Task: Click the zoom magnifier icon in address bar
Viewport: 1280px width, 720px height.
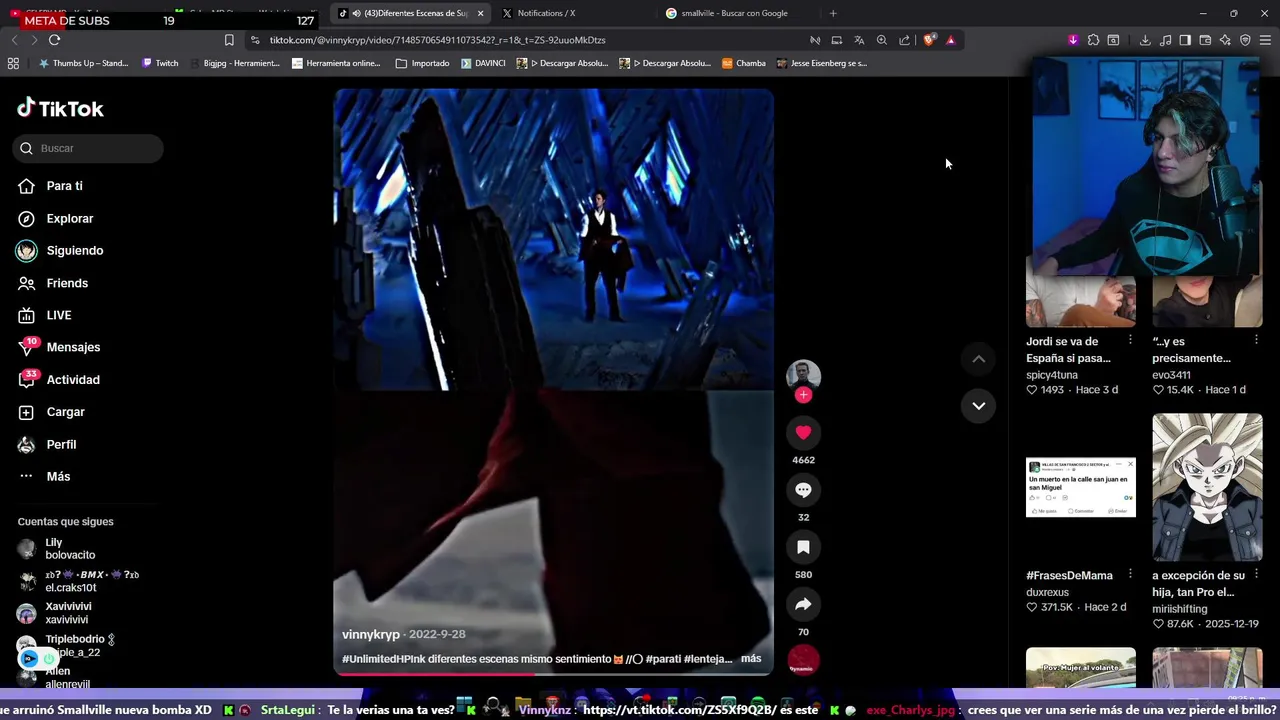Action: (x=882, y=40)
